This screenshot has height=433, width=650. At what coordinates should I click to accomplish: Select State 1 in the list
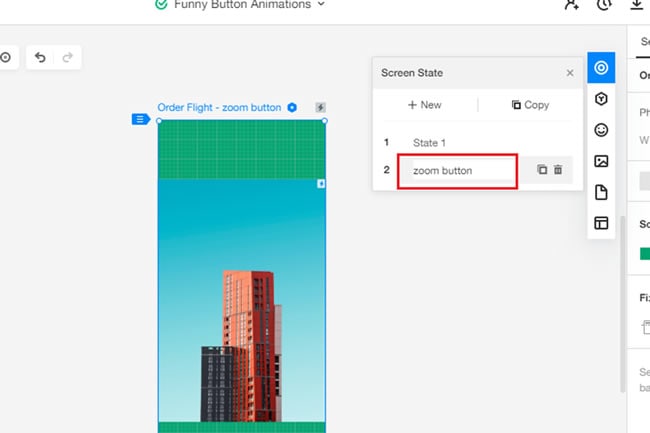click(429, 143)
